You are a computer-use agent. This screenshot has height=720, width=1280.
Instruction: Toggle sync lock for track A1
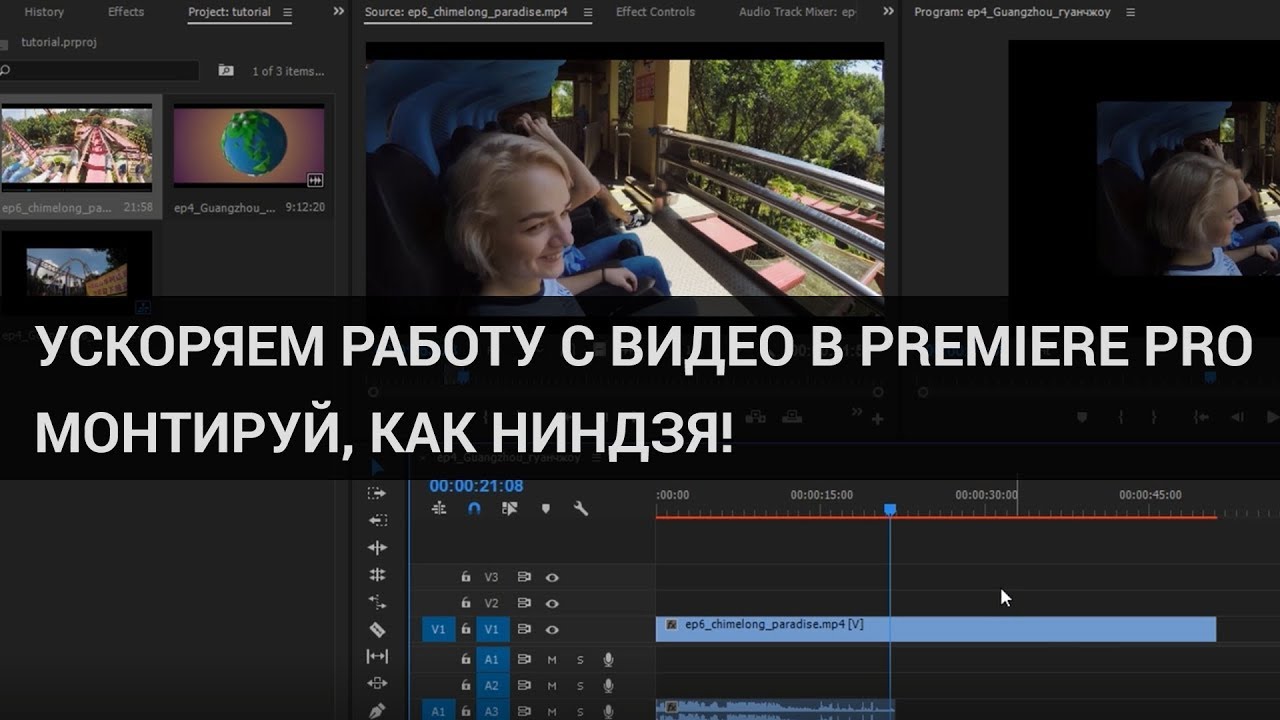pyautogui.click(x=523, y=660)
